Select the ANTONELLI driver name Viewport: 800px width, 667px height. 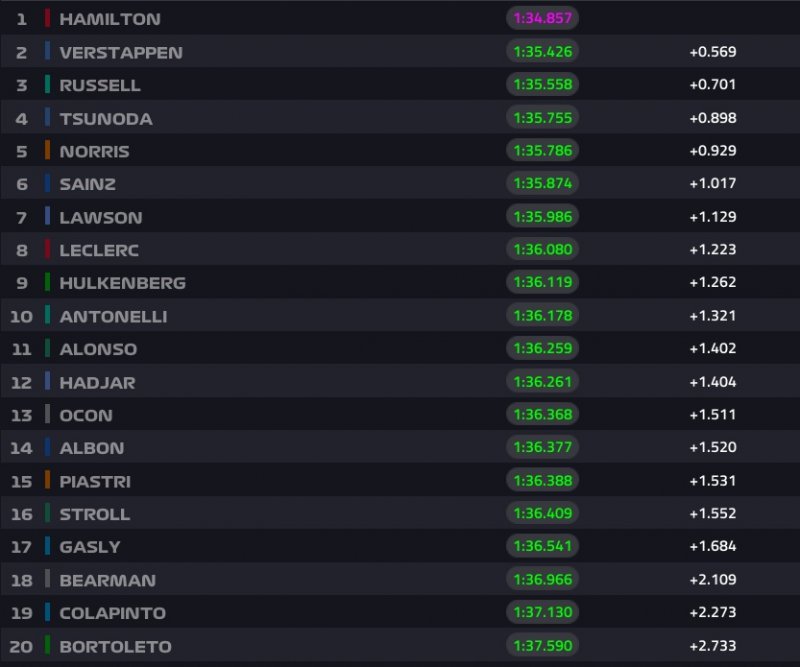coord(113,316)
